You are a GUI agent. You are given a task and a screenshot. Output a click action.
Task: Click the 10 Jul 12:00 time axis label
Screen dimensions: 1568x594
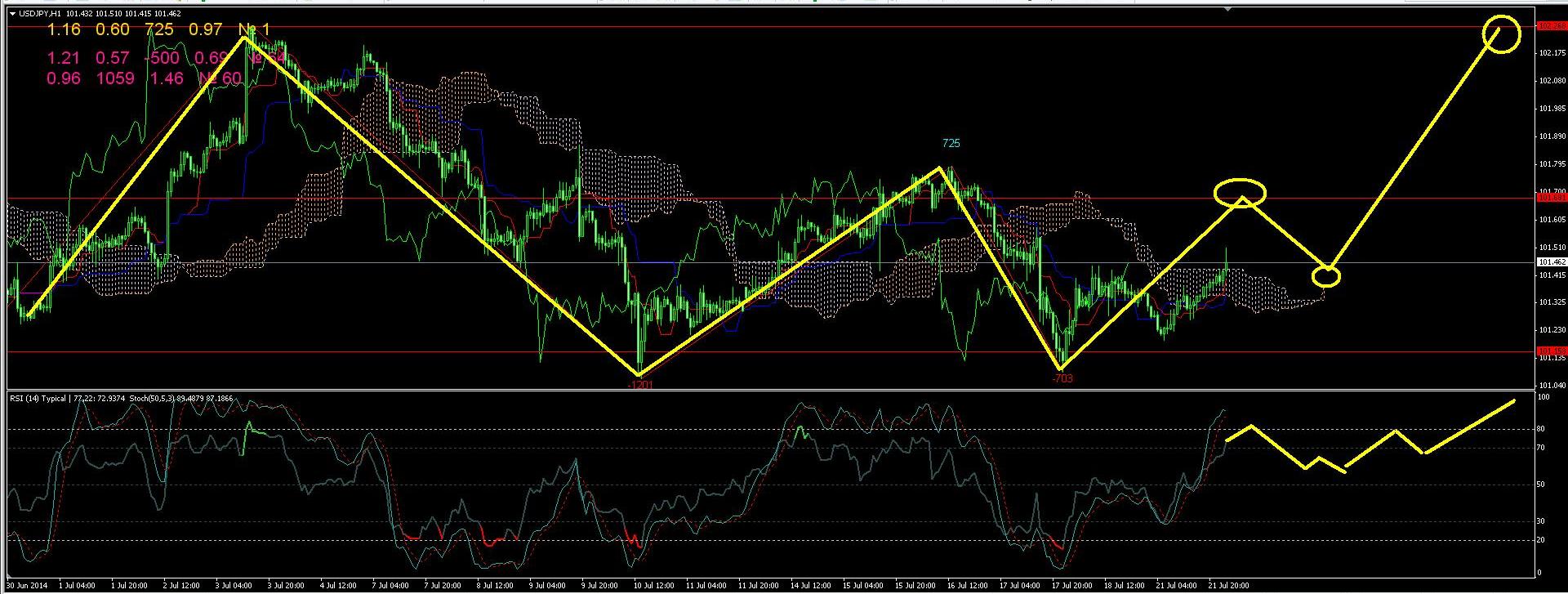(653, 585)
